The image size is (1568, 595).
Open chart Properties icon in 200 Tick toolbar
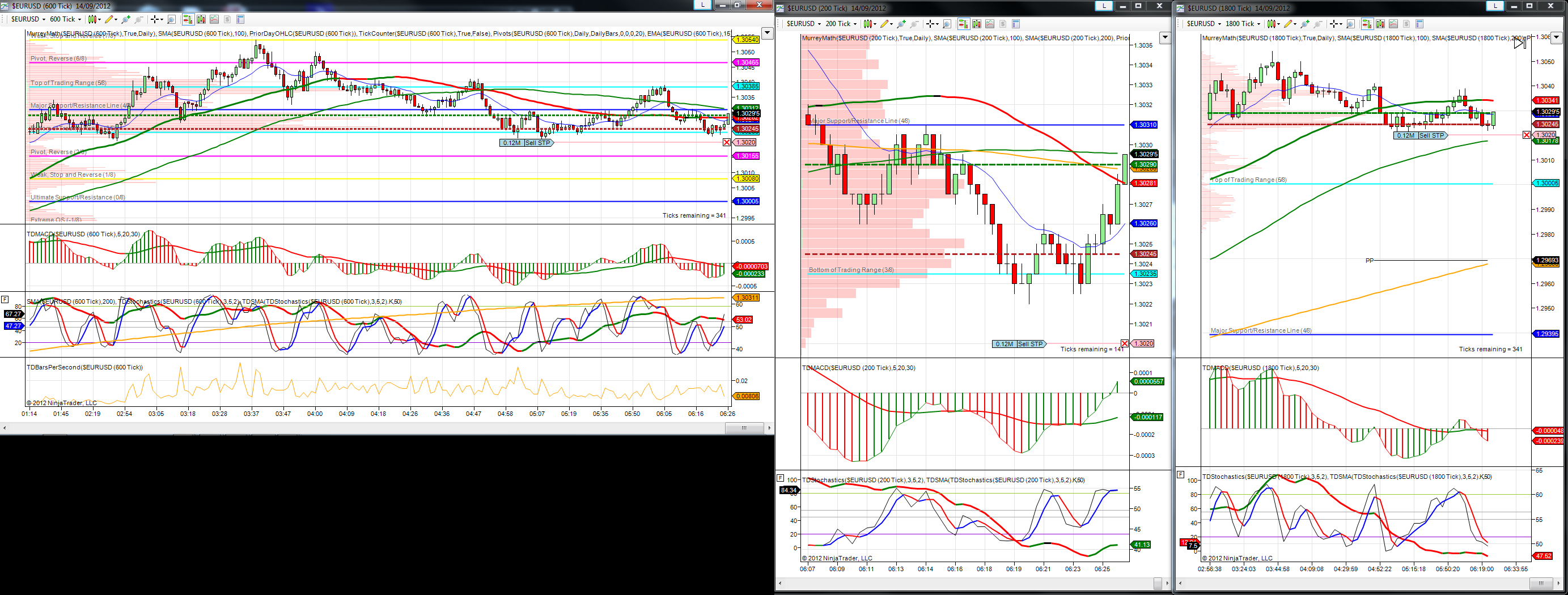pyautogui.click(x=1016, y=24)
